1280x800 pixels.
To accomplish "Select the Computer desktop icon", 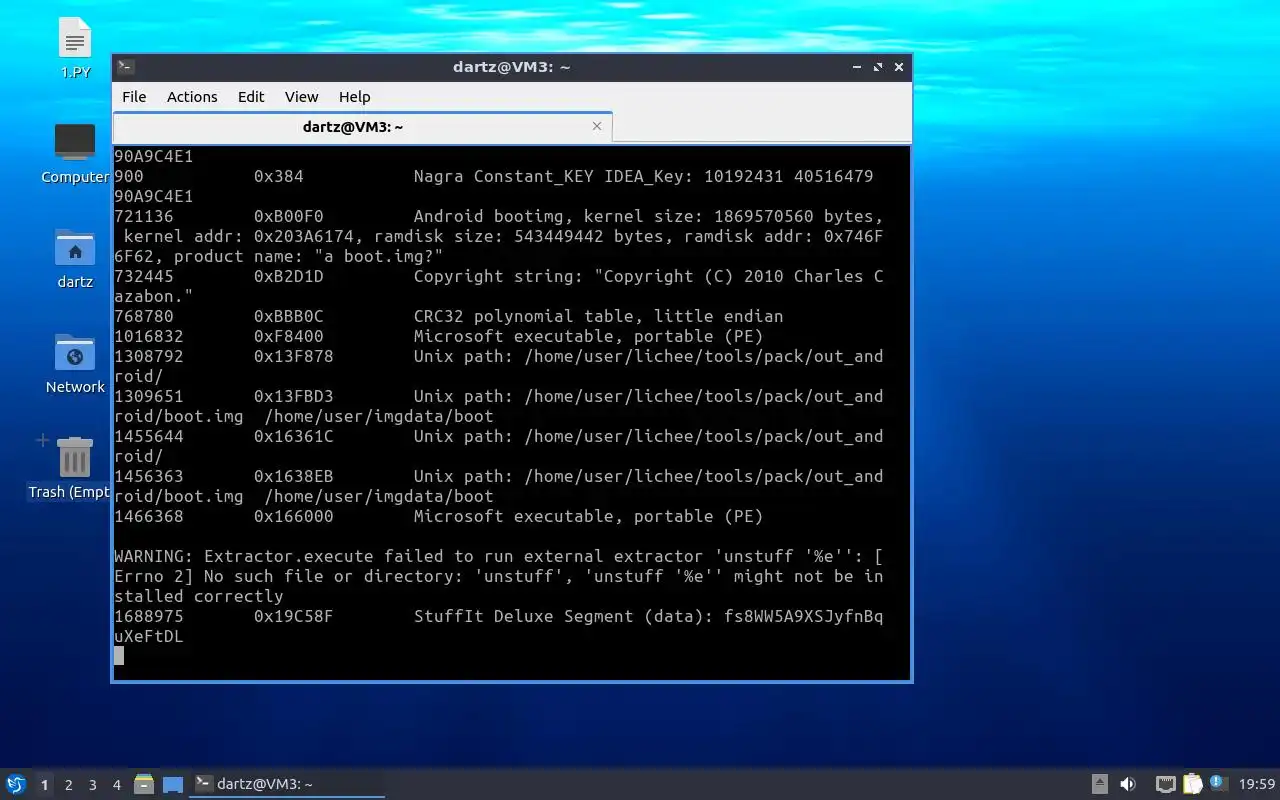I will (75, 153).
